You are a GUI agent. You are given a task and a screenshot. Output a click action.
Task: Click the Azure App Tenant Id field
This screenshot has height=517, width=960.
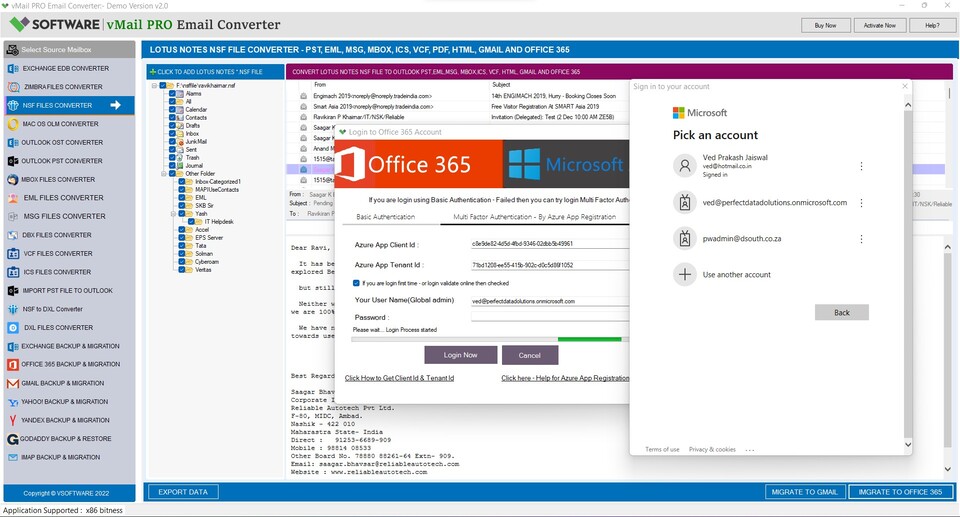550,265
